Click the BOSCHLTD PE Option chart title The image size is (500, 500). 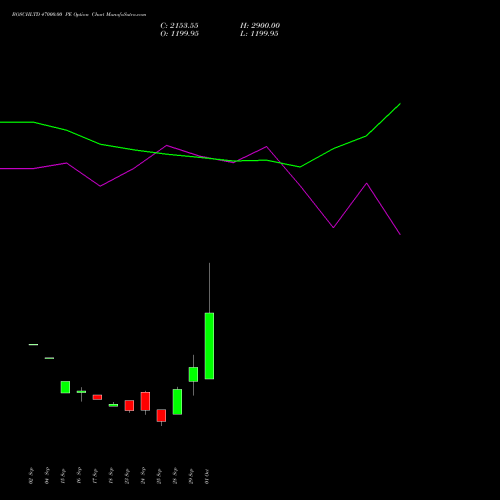click(x=79, y=15)
